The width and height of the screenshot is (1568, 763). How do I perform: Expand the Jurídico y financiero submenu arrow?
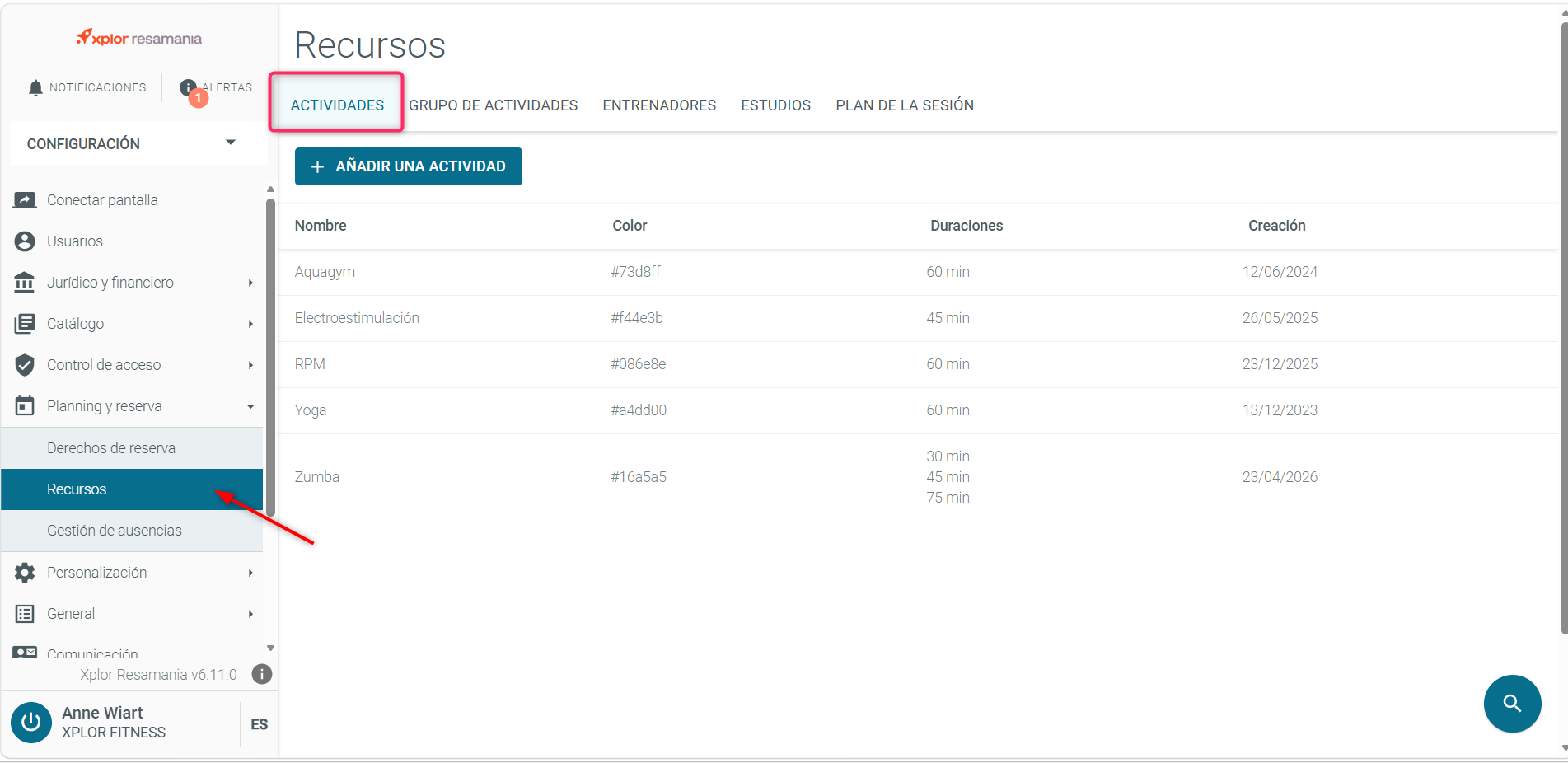250,283
